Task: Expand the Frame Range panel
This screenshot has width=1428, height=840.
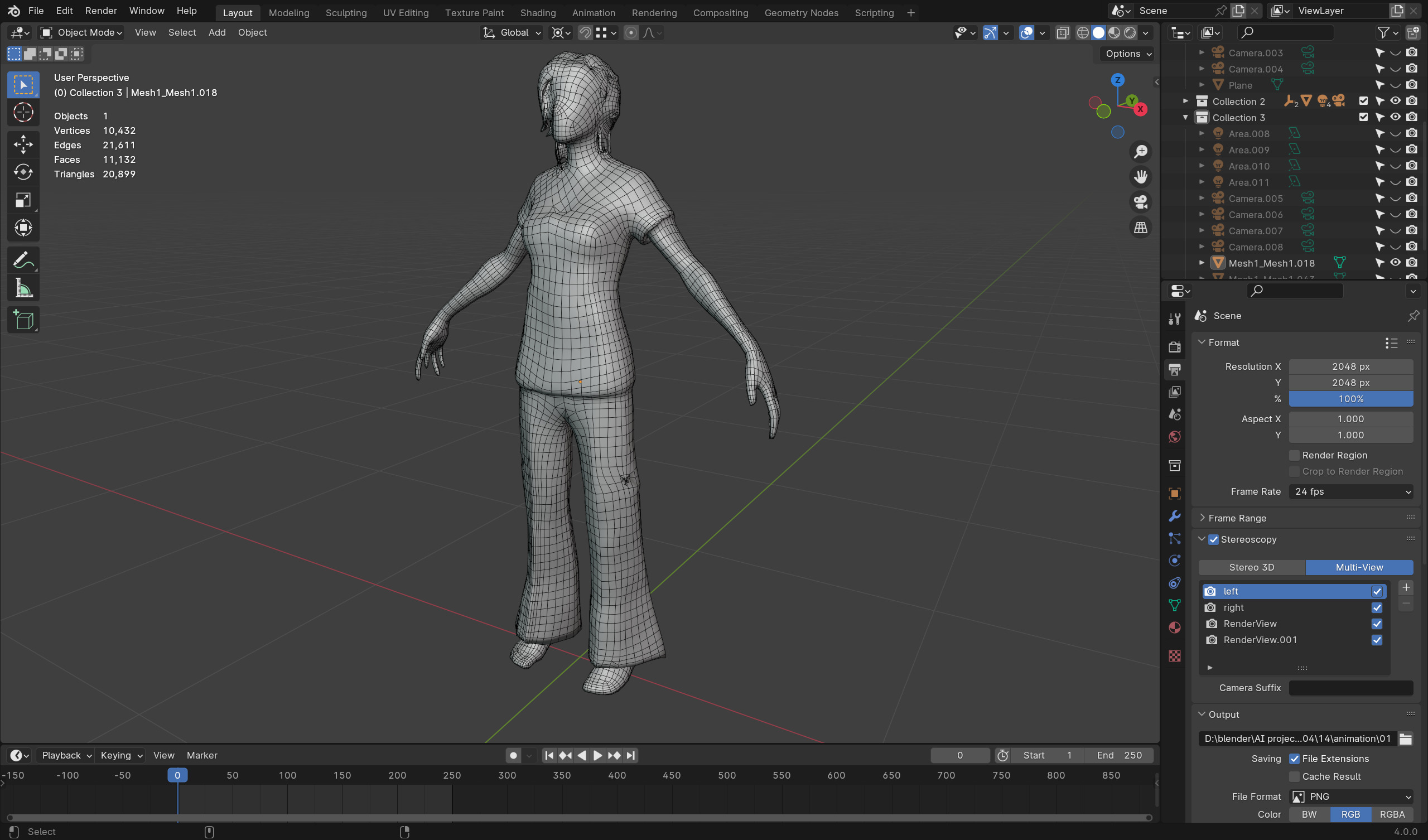Action: click(x=1237, y=518)
